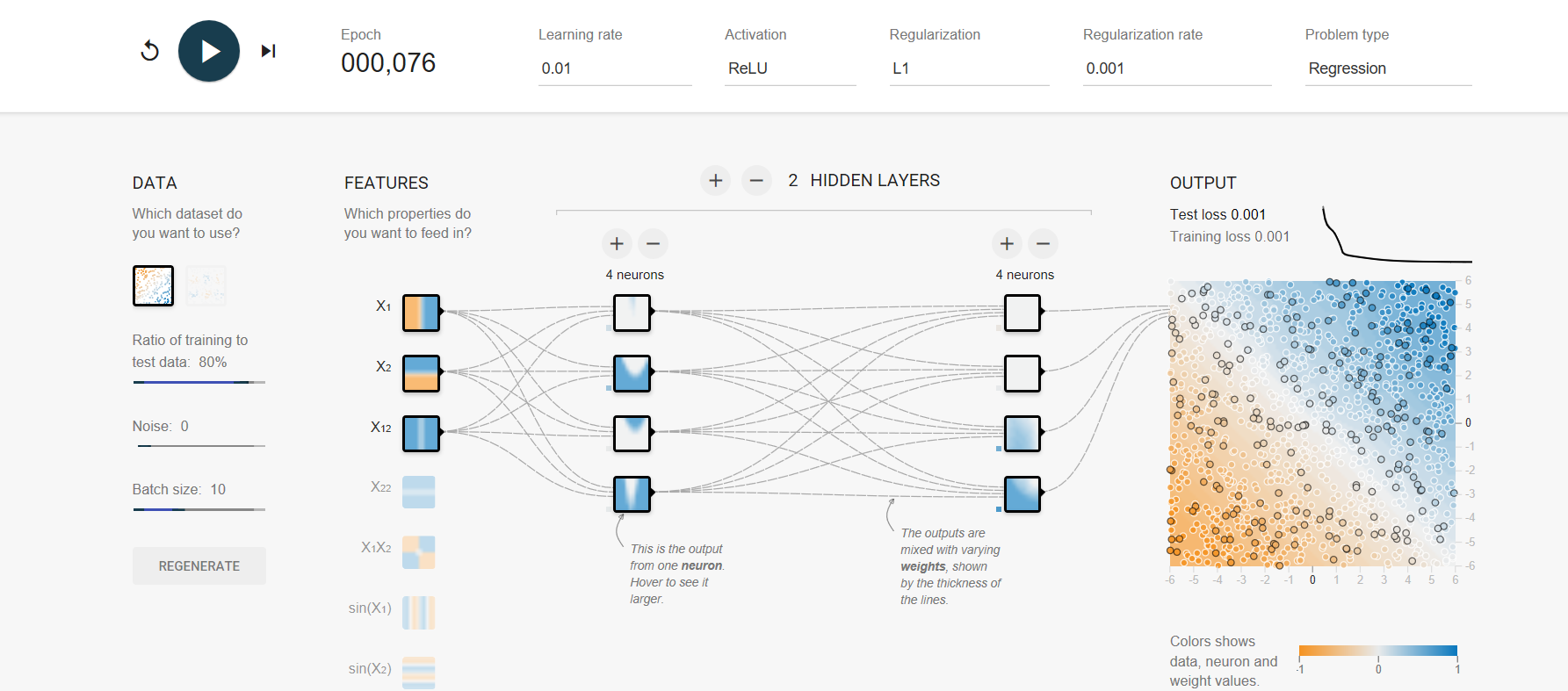Click the Training loss 0.001 text
The height and width of the screenshot is (691, 1568).
point(1230,236)
